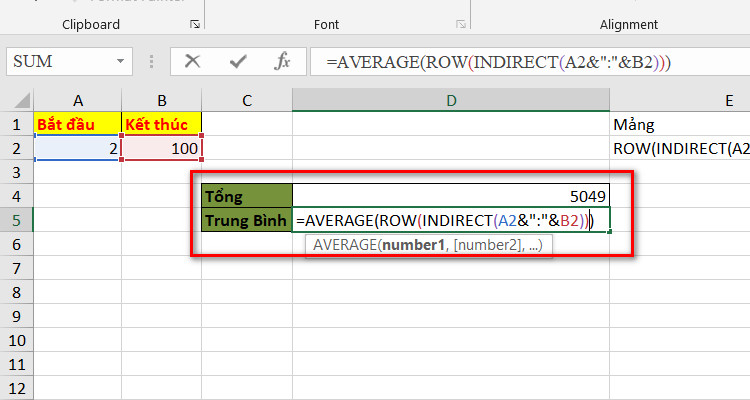Viewport: 750px width, 400px height.
Task: Select row 4 header
Action: pos(17,196)
